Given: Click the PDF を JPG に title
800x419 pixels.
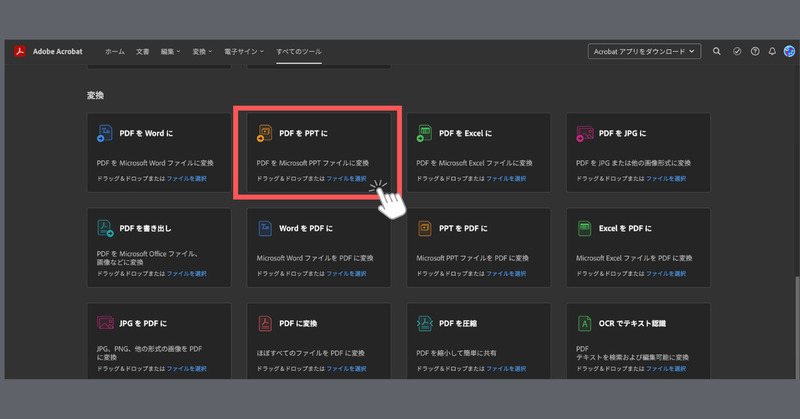Looking at the screenshot, I should [x=622, y=133].
